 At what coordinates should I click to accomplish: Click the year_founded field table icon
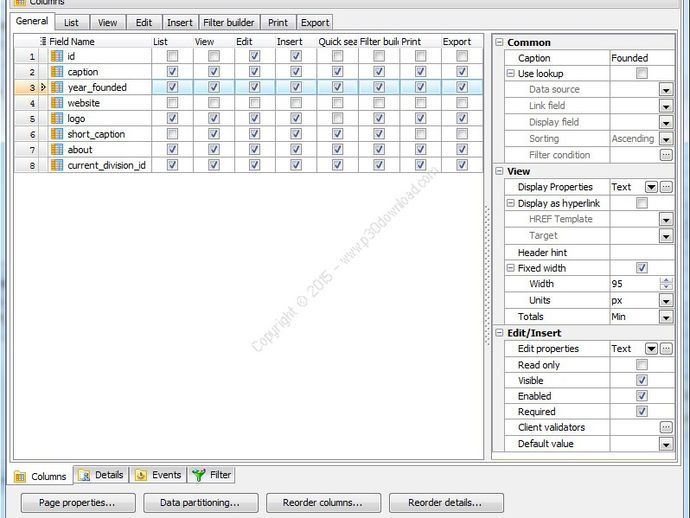pyautogui.click(x=57, y=87)
